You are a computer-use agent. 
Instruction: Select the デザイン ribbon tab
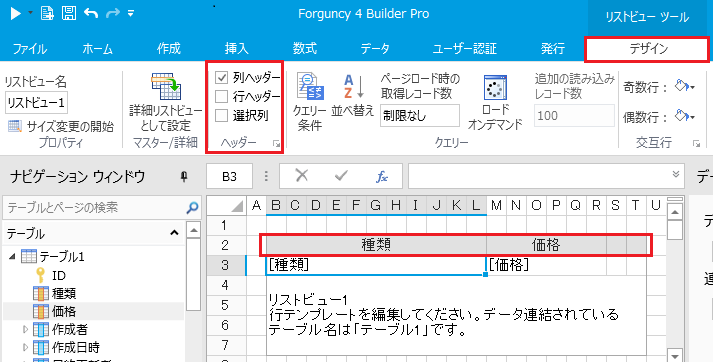coord(648,49)
